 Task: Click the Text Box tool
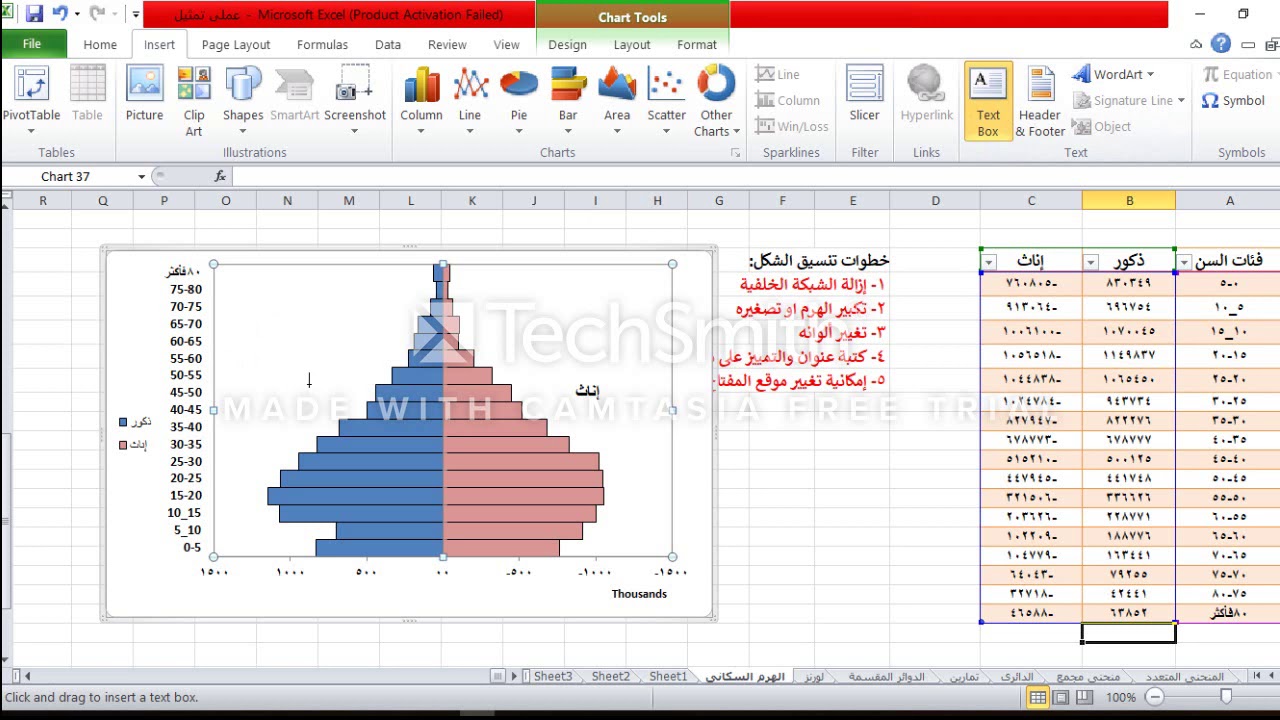click(988, 101)
